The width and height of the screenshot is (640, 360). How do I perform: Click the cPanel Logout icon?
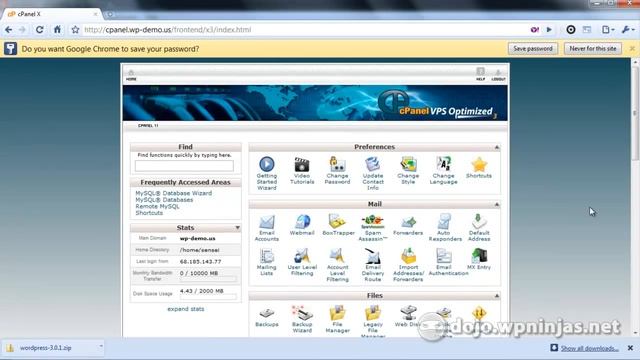coord(498,75)
